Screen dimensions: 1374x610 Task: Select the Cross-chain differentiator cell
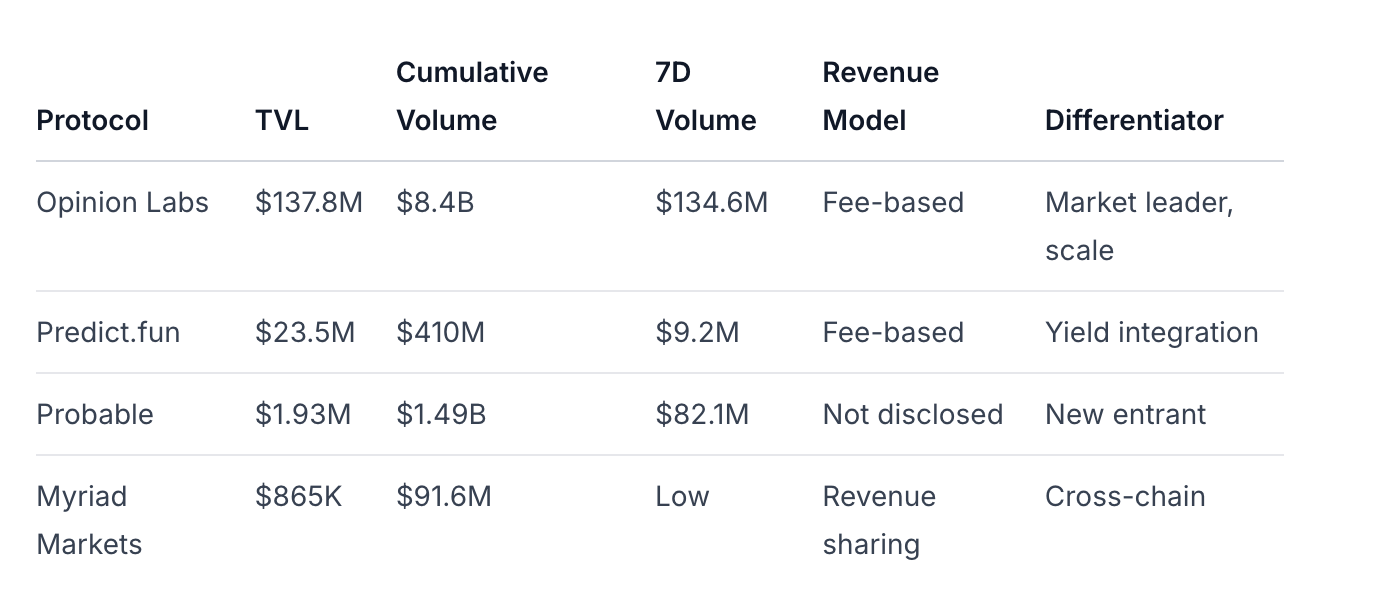1125,497
